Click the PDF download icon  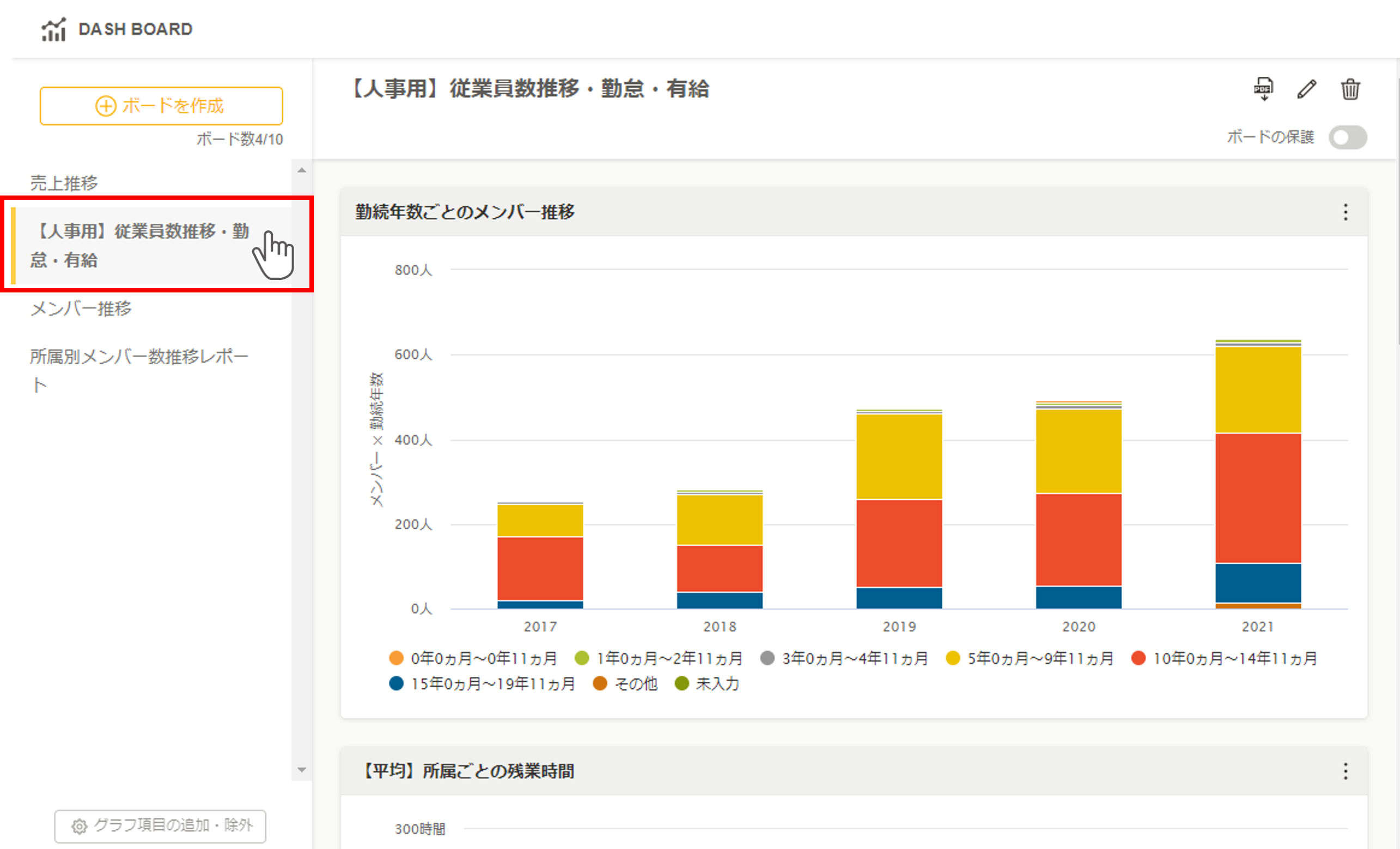click(1263, 89)
